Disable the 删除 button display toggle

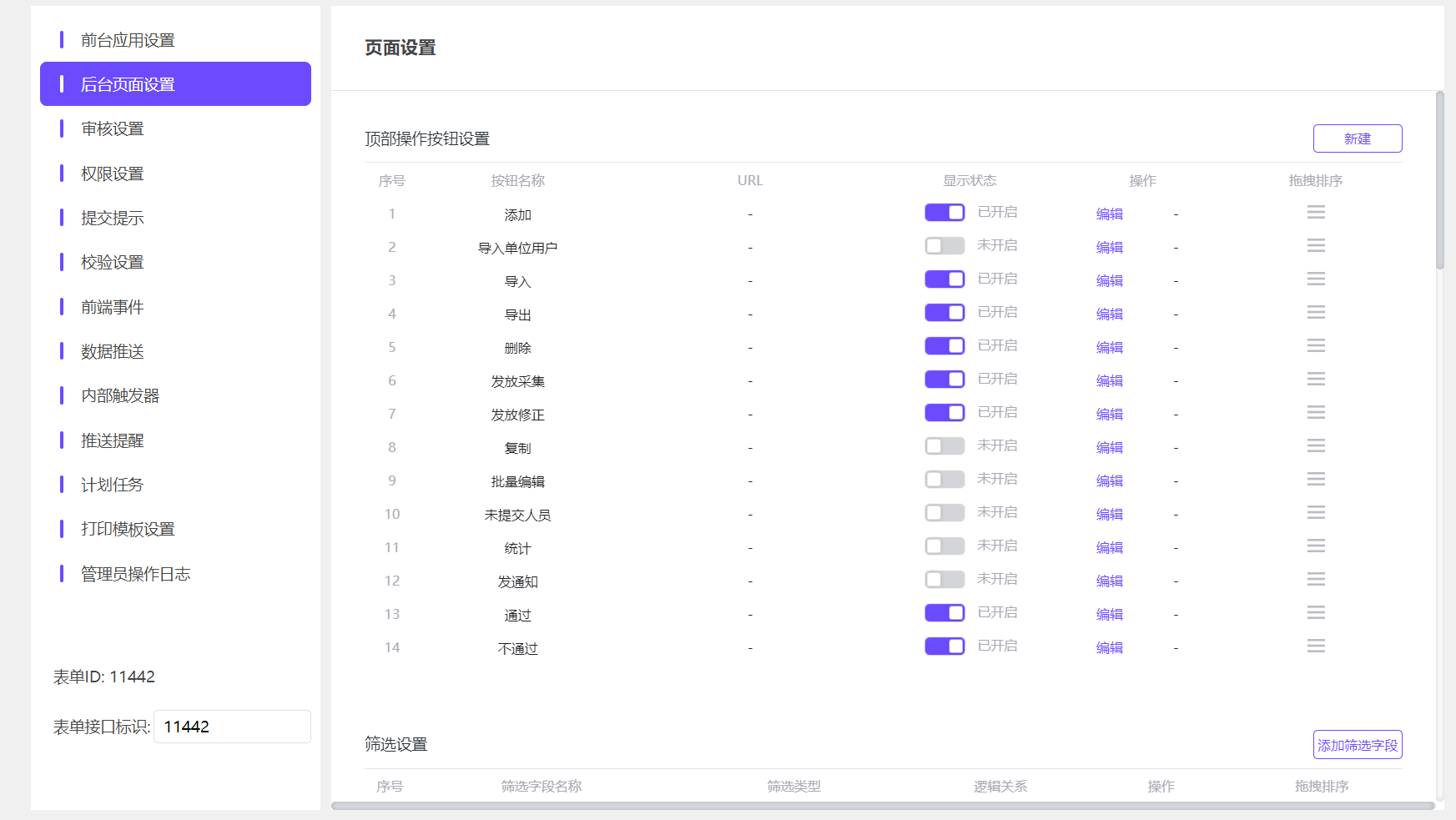(x=945, y=346)
